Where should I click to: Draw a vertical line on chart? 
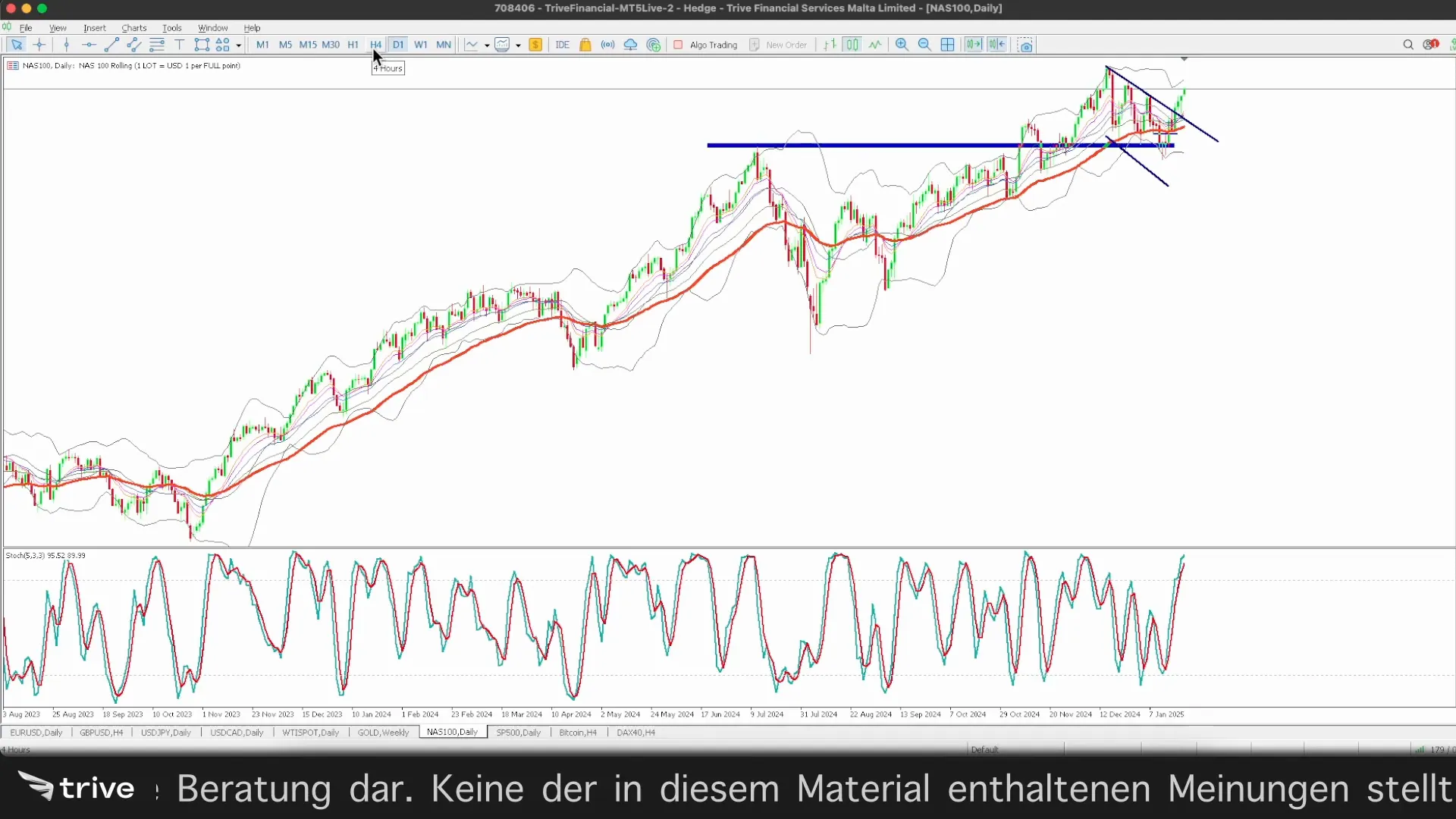pyautogui.click(x=67, y=45)
